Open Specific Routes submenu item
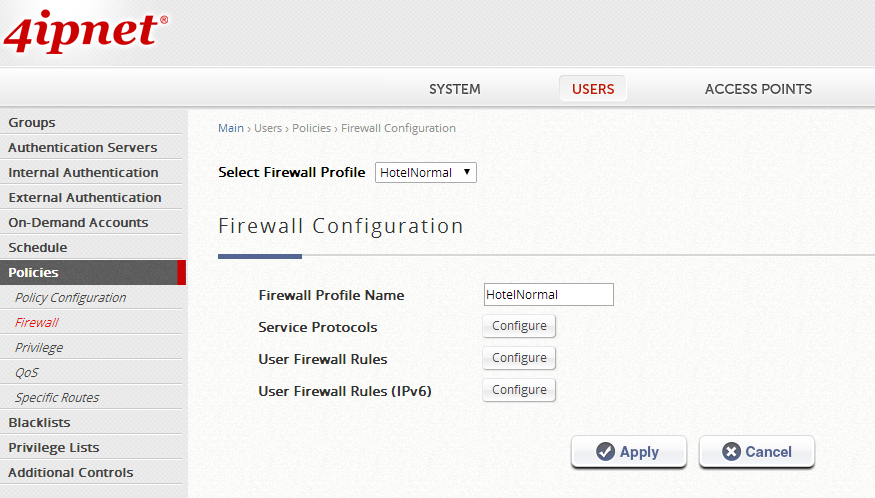Screen dimensions: 875x498 (x=57, y=398)
